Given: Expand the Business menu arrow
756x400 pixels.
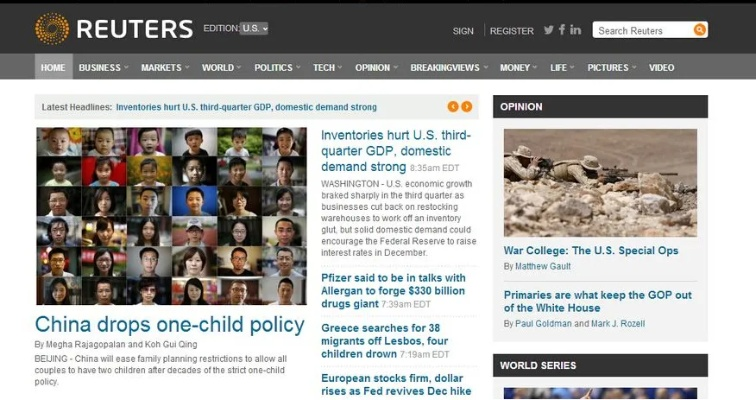Looking at the screenshot, I should pyautogui.click(x=126, y=67).
